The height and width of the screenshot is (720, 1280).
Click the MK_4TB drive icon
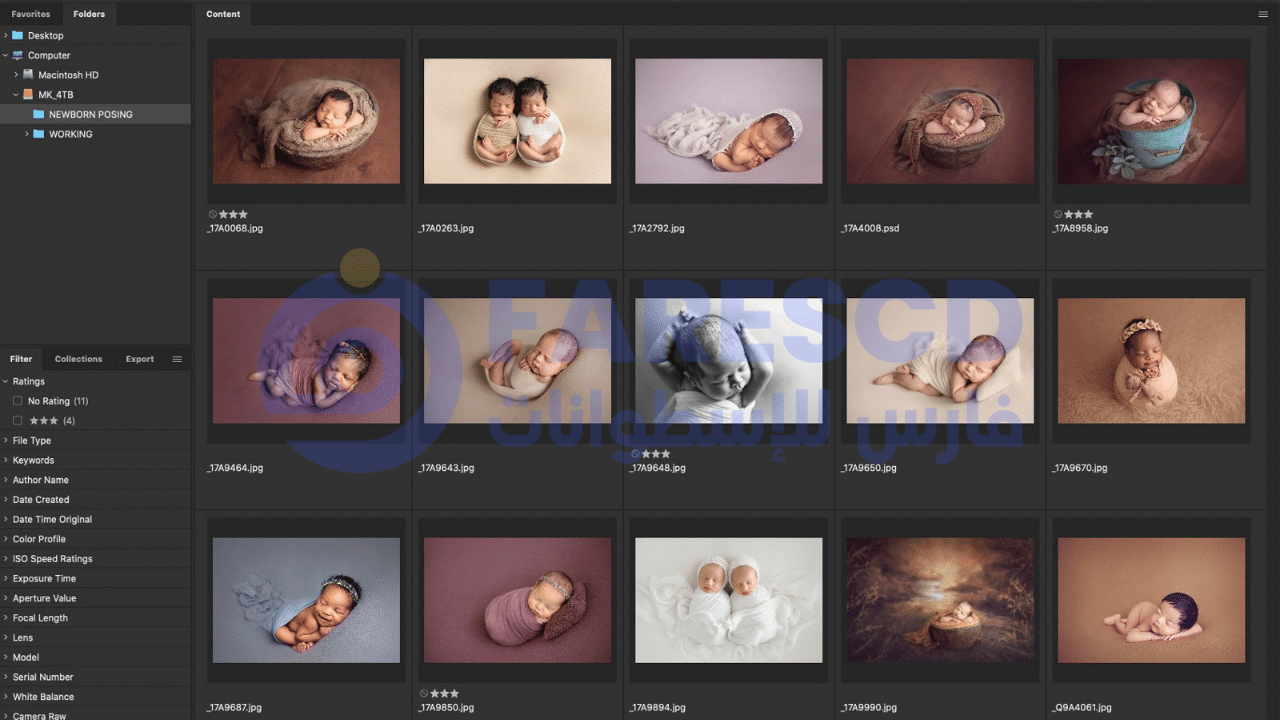pyautogui.click(x=28, y=94)
